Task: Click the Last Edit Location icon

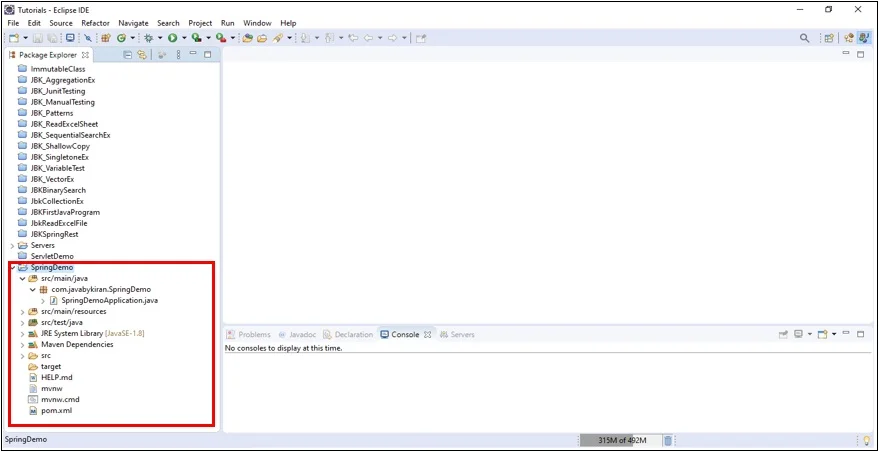Action: tap(353, 38)
